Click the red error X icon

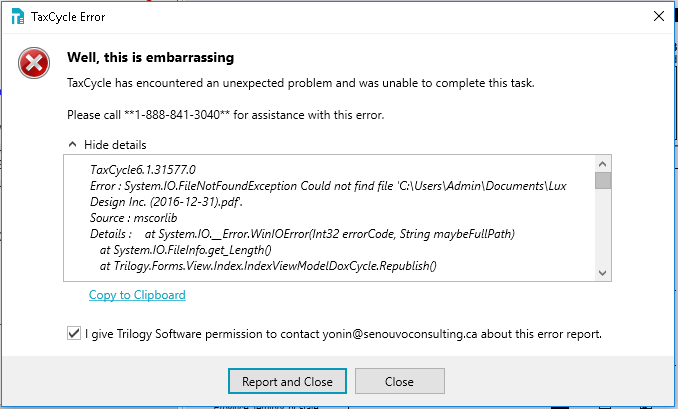coord(34,63)
